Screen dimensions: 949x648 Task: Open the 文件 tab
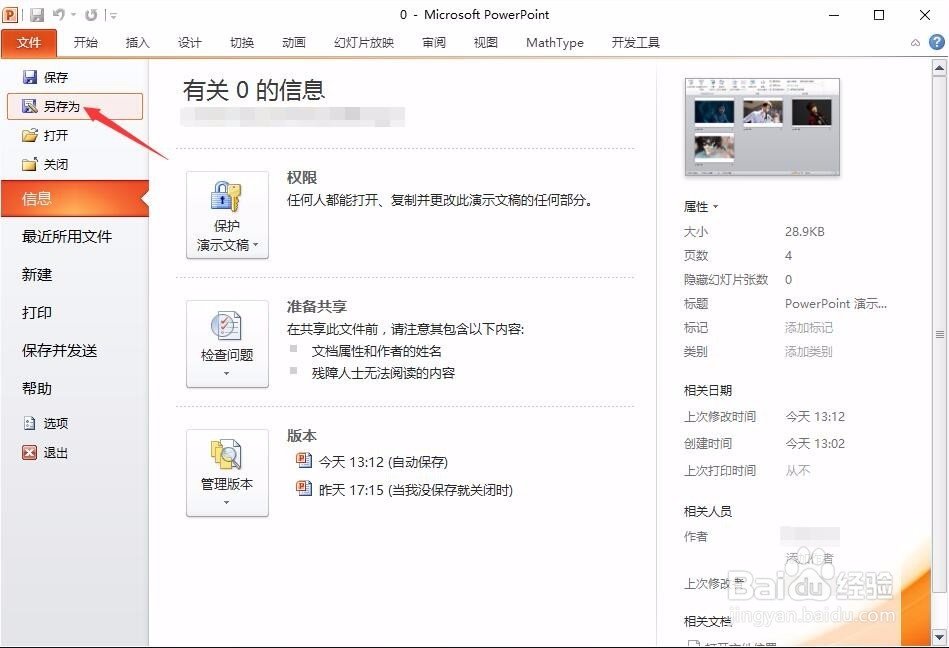[28, 42]
